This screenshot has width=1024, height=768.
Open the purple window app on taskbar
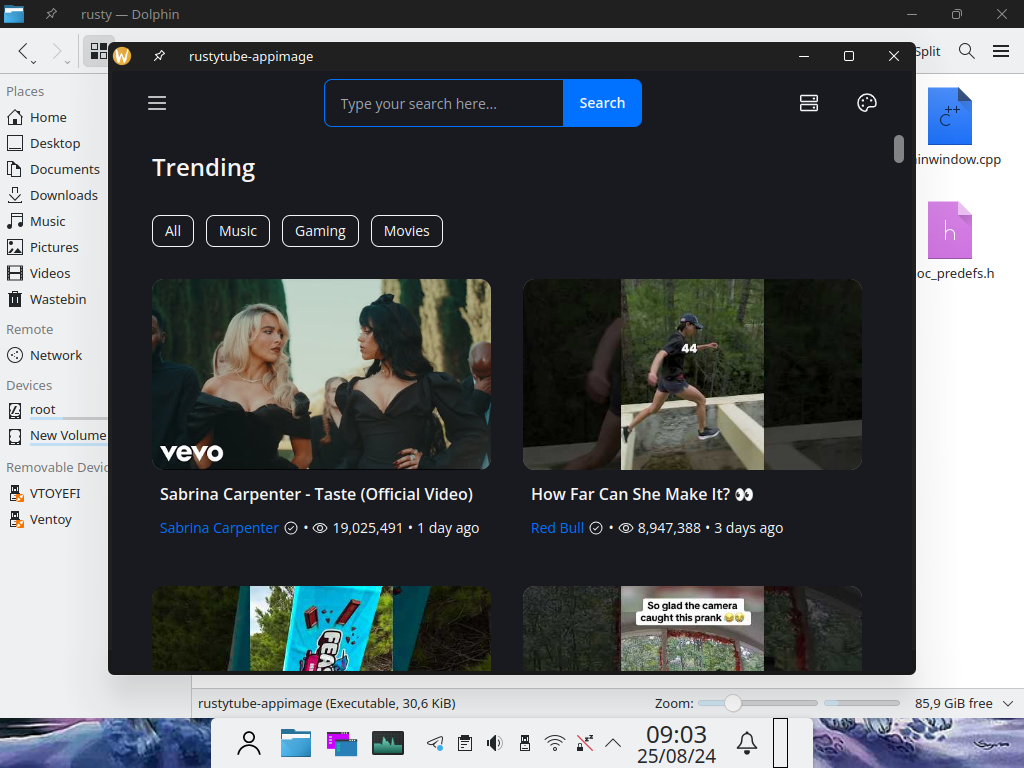pos(342,743)
